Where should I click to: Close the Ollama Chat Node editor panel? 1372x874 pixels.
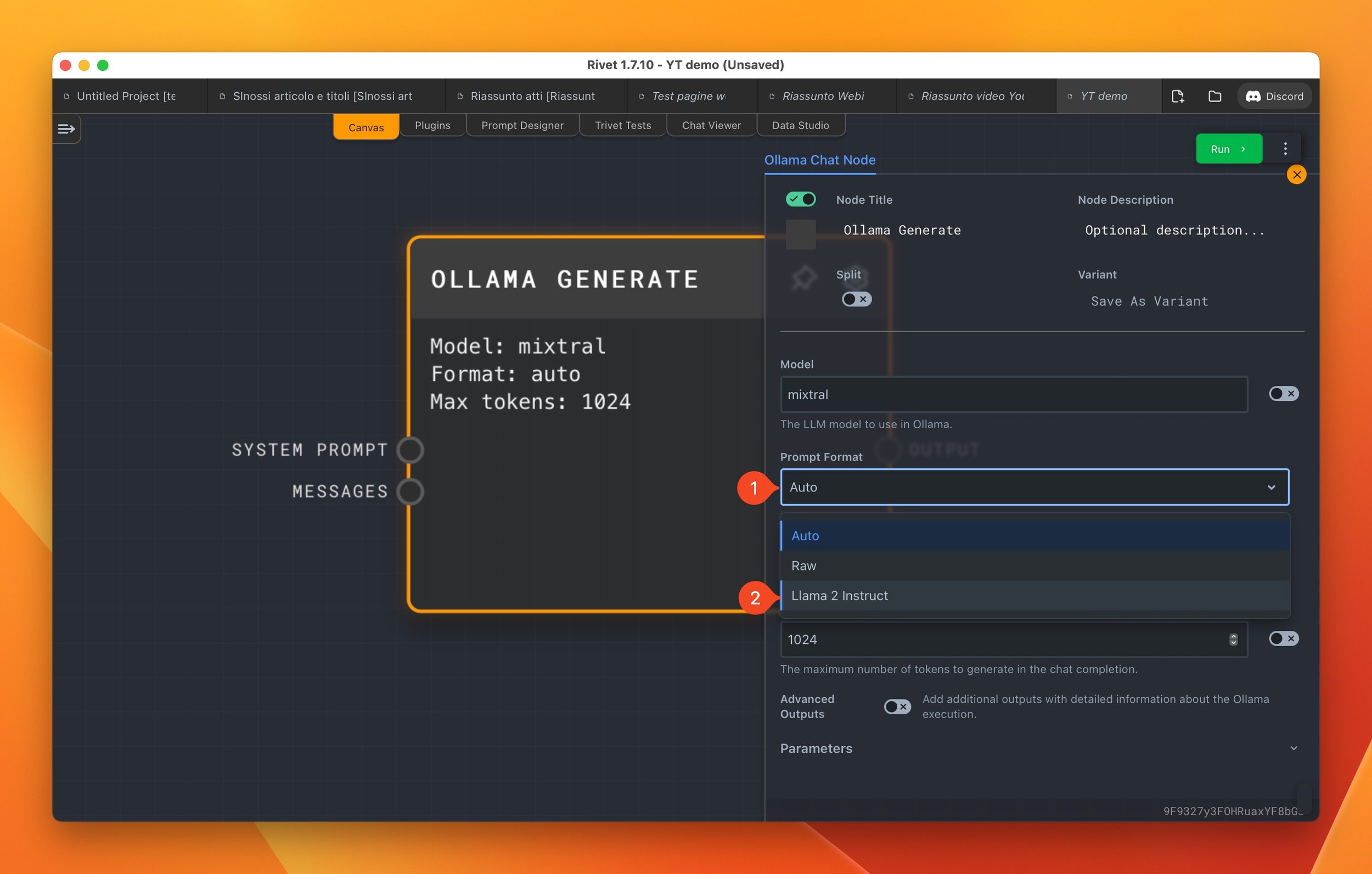[1297, 175]
